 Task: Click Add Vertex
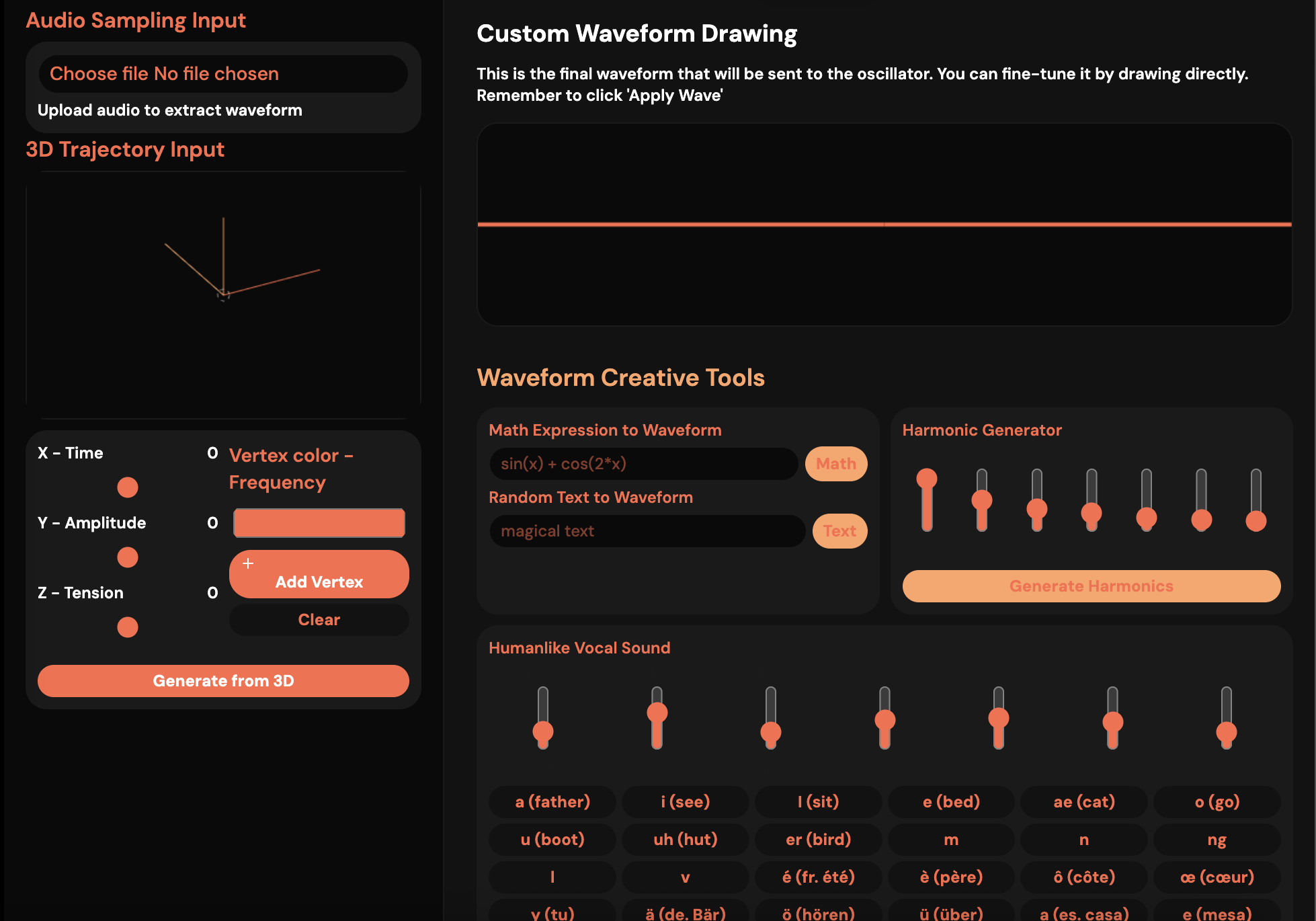point(319,573)
